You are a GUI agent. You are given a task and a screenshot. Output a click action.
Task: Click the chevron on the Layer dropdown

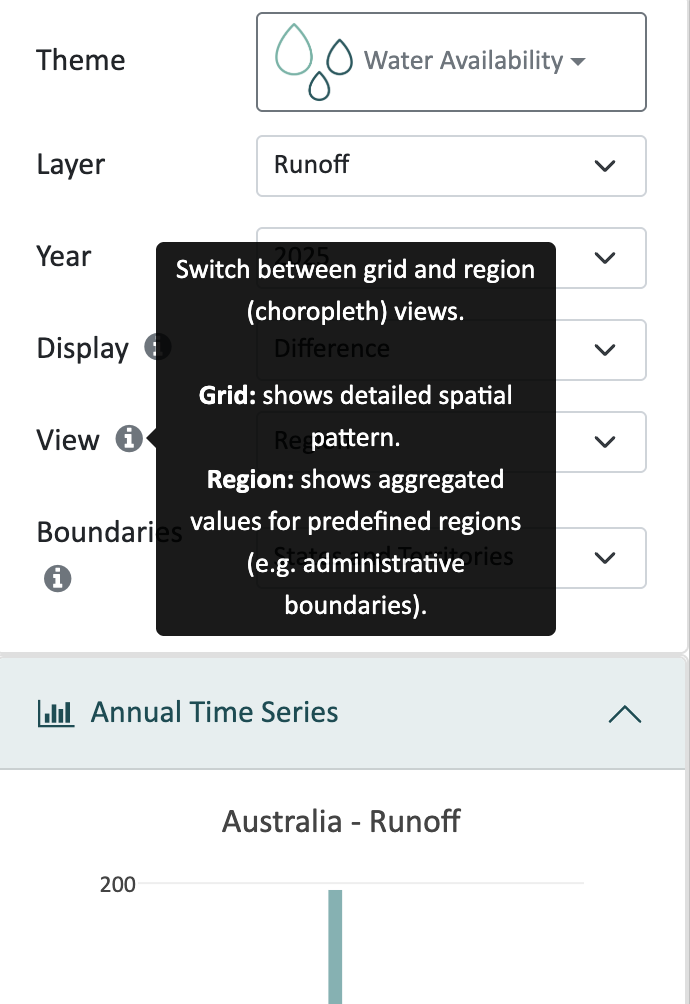[x=604, y=166]
